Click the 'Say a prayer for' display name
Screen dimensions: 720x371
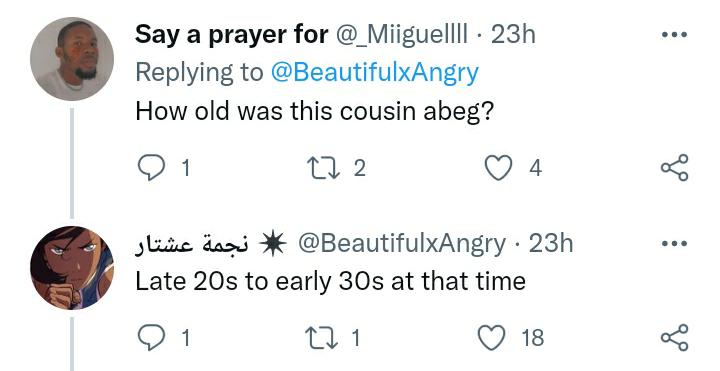[232, 35]
